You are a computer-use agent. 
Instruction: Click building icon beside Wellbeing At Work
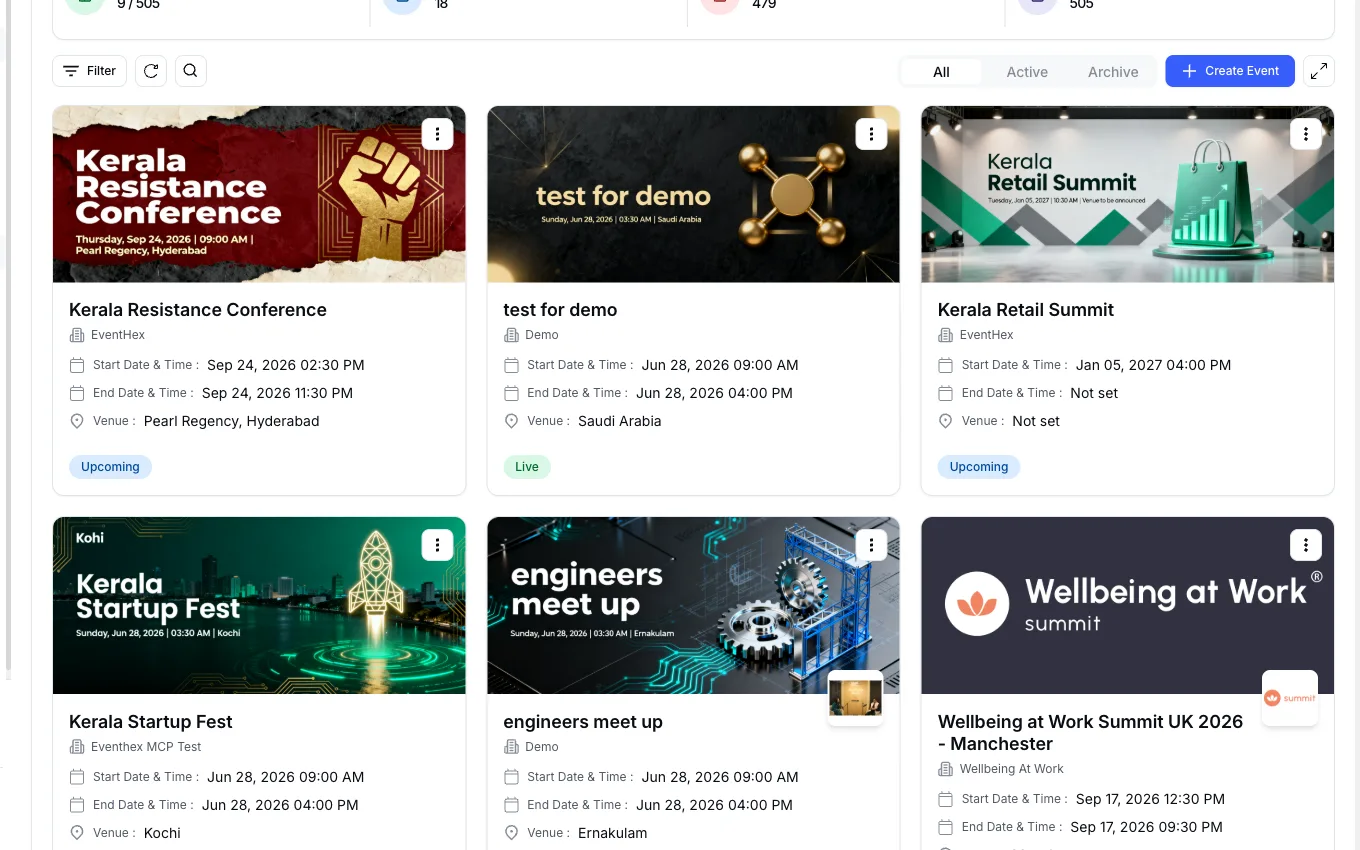point(945,769)
